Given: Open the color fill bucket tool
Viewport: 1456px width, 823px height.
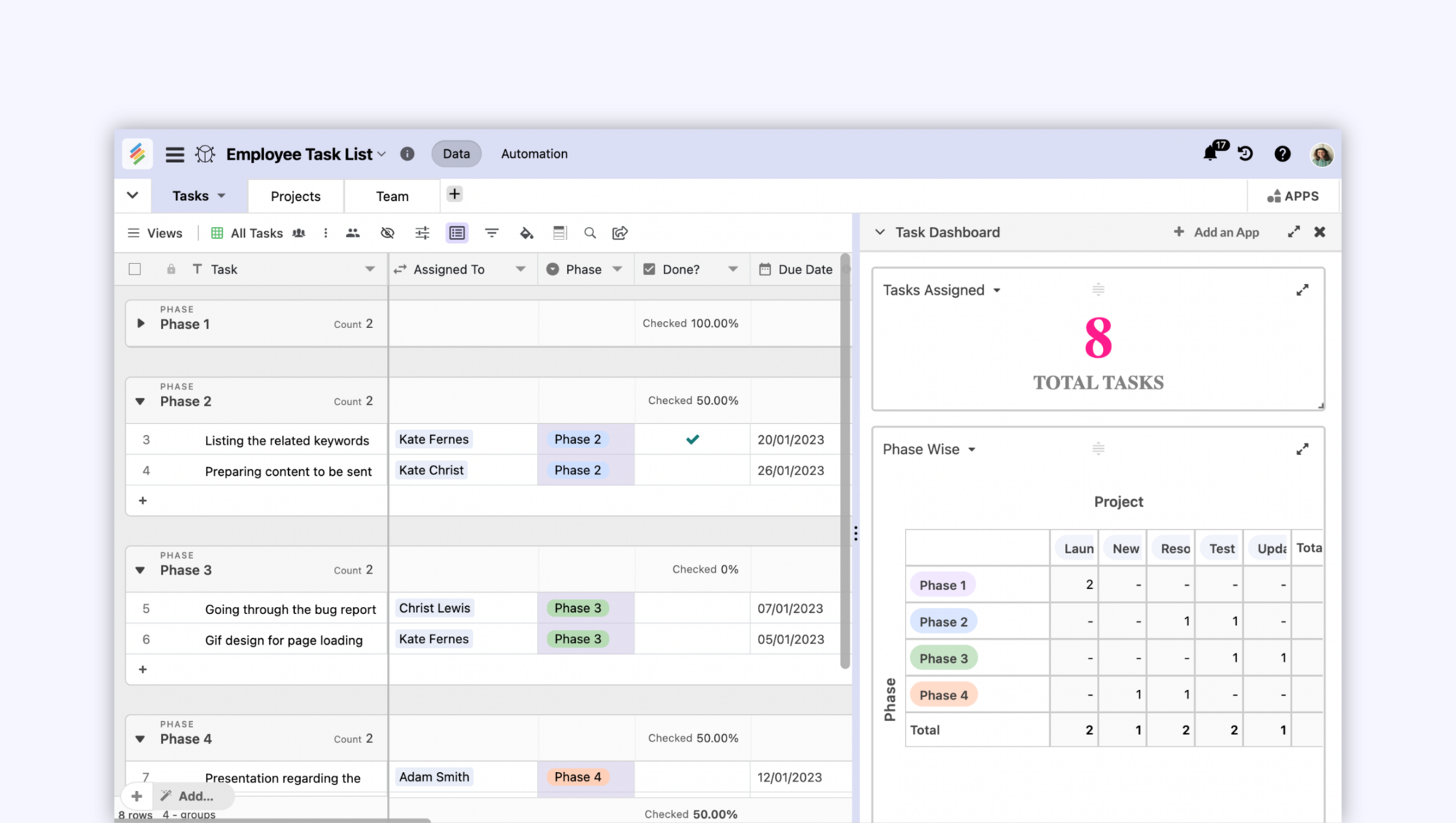Looking at the screenshot, I should pyautogui.click(x=526, y=233).
